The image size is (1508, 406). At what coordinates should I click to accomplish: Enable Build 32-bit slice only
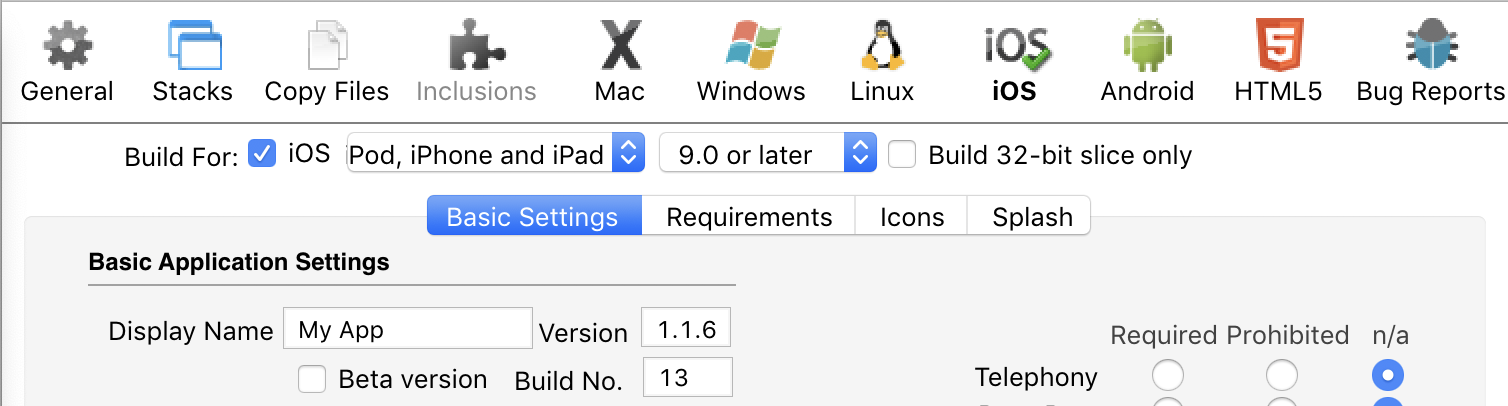point(903,155)
